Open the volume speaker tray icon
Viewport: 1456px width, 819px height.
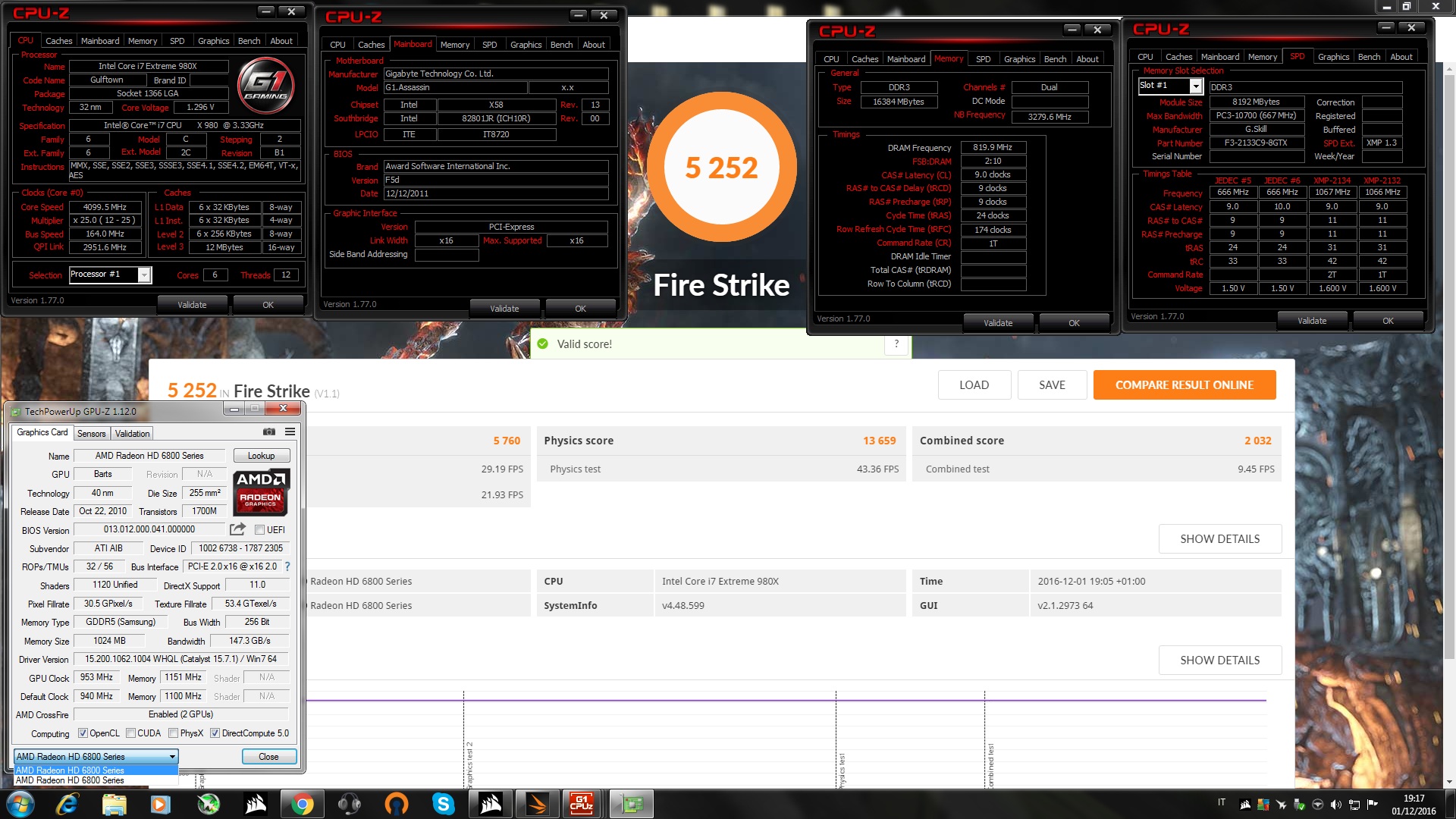[x=1335, y=805]
